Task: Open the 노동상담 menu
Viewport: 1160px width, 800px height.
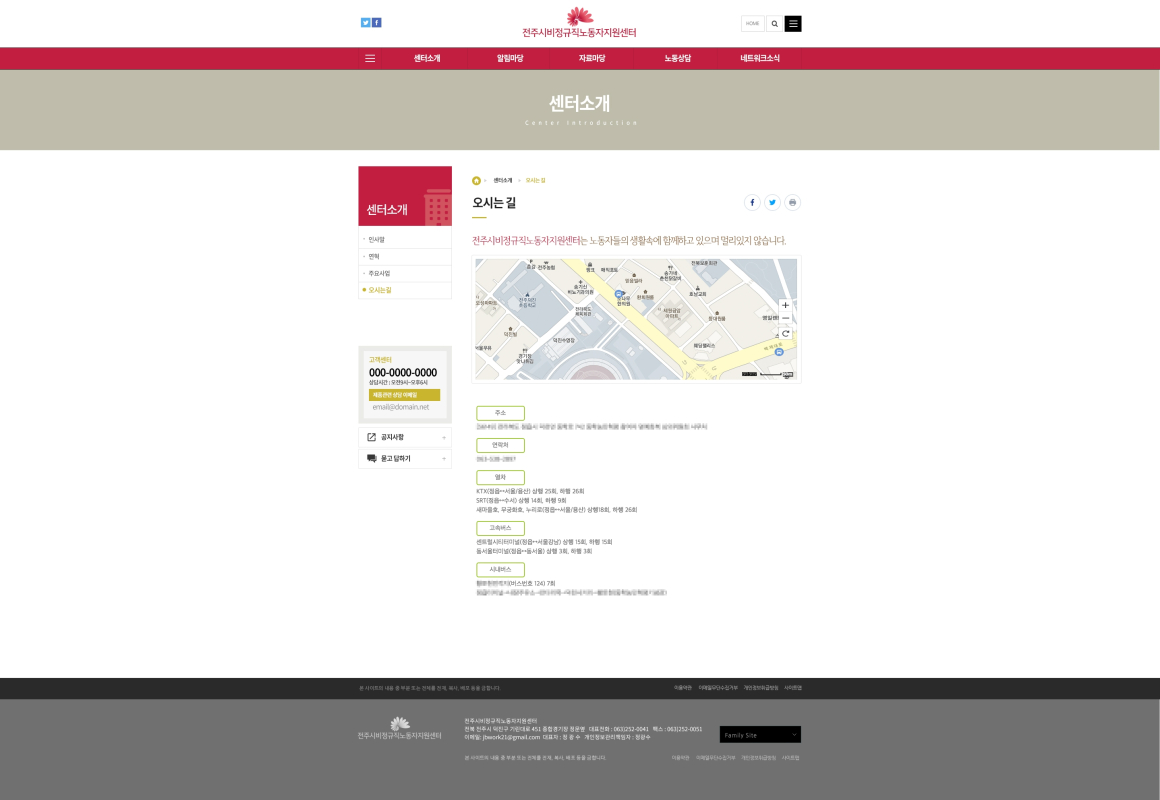Action: [678, 58]
